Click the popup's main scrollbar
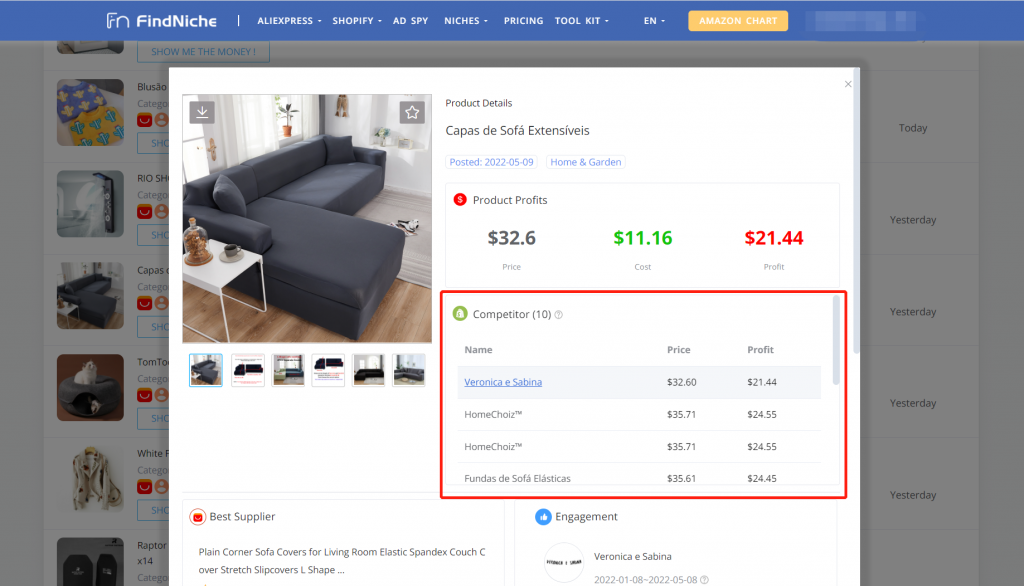This screenshot has height=586, width=1024. pyautogui.click(x=856, y=209)
